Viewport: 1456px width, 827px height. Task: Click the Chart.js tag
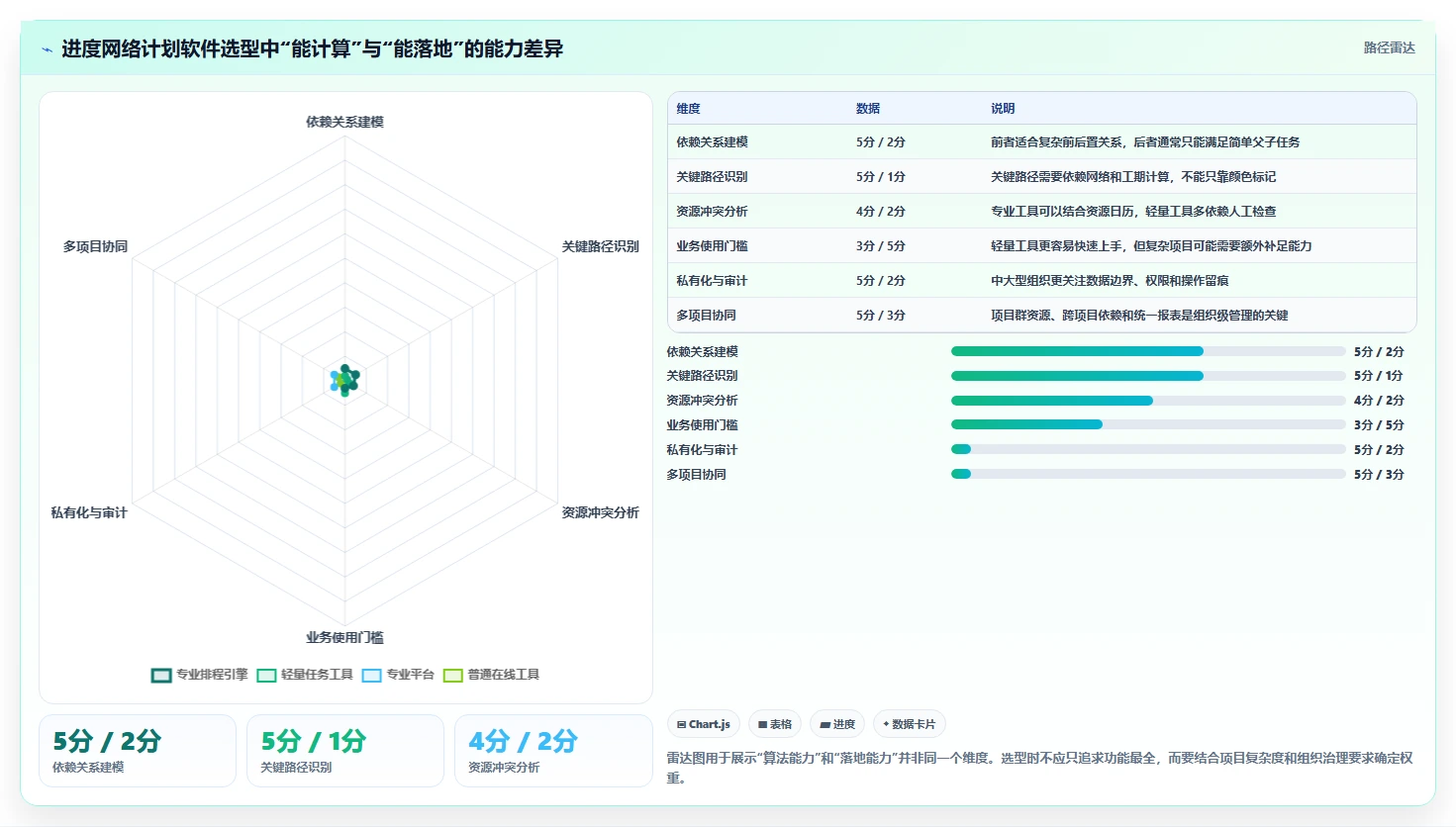[x=704, y=724]
